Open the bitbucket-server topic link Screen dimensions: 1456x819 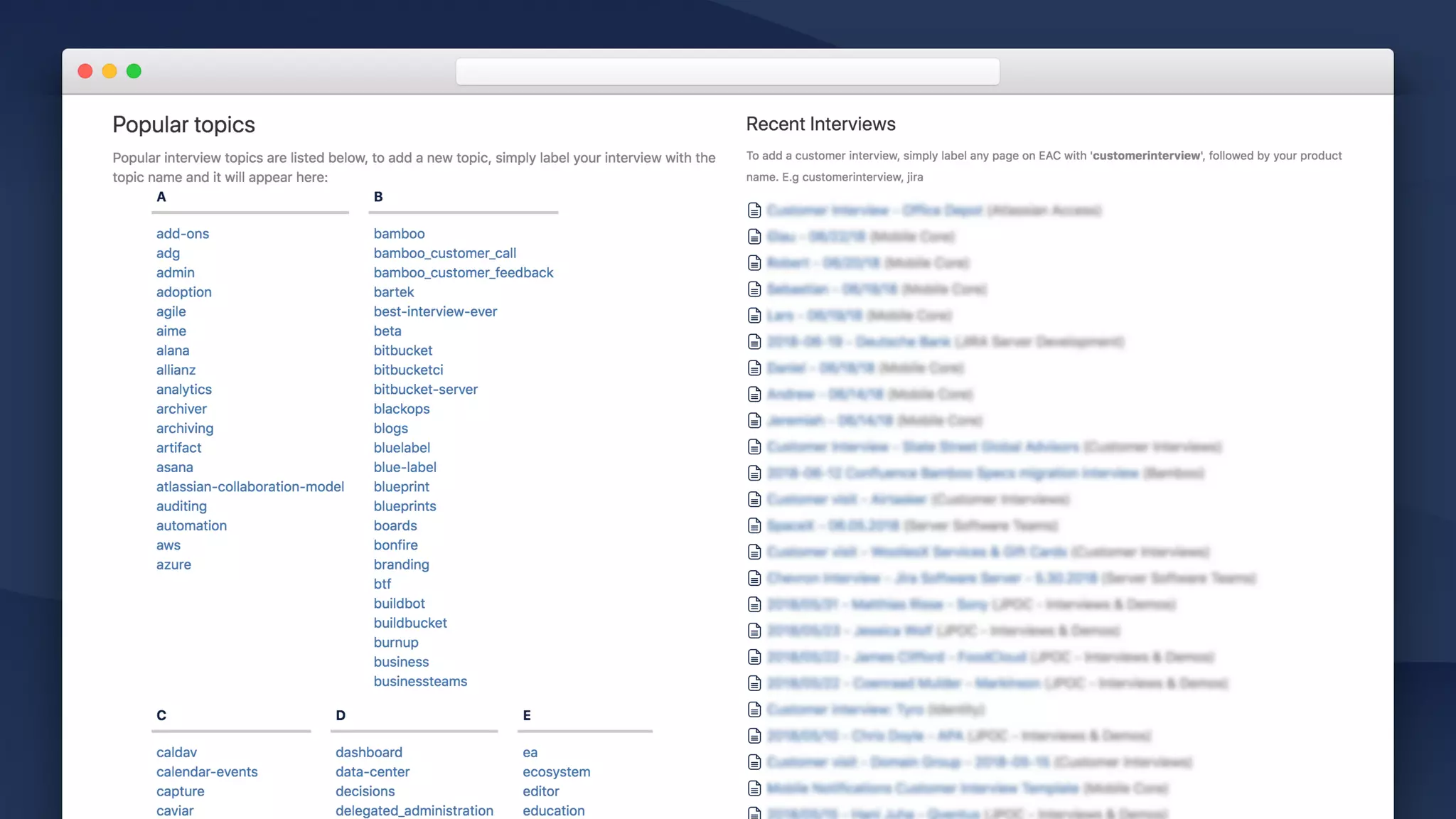pos(426,390)
